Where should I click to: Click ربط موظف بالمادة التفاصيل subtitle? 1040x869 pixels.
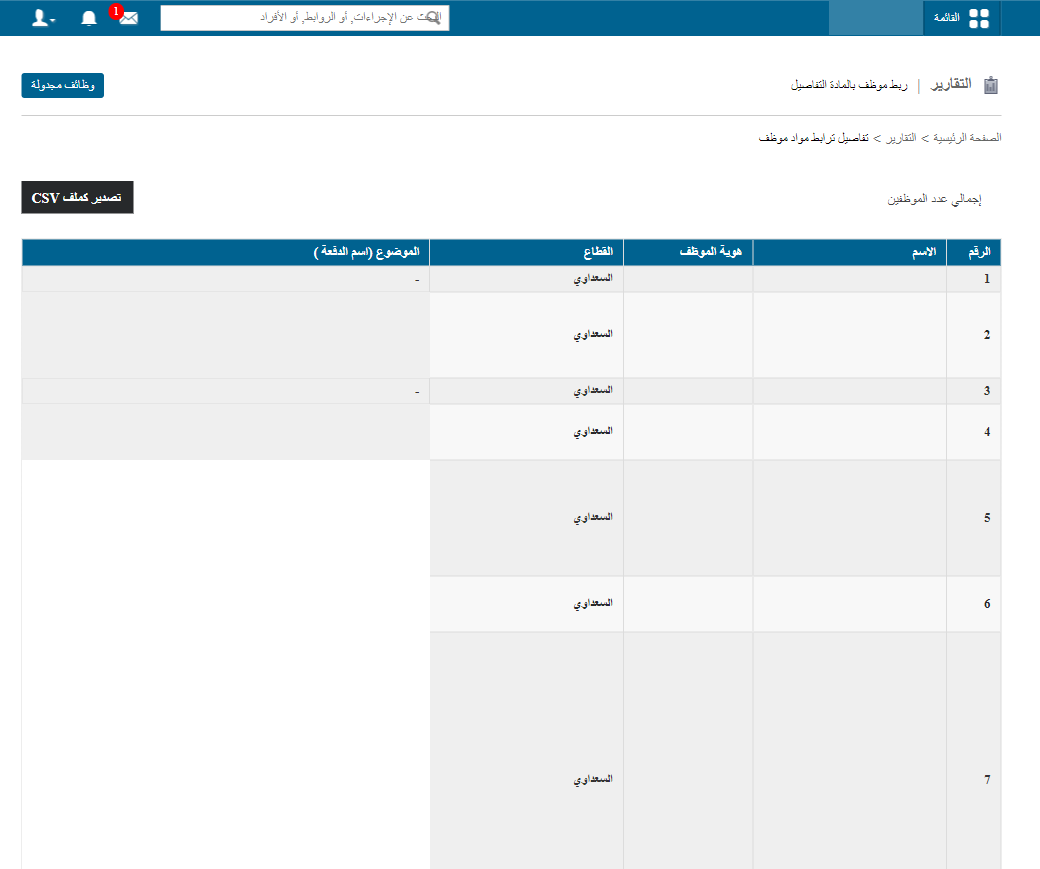(849, 85)
